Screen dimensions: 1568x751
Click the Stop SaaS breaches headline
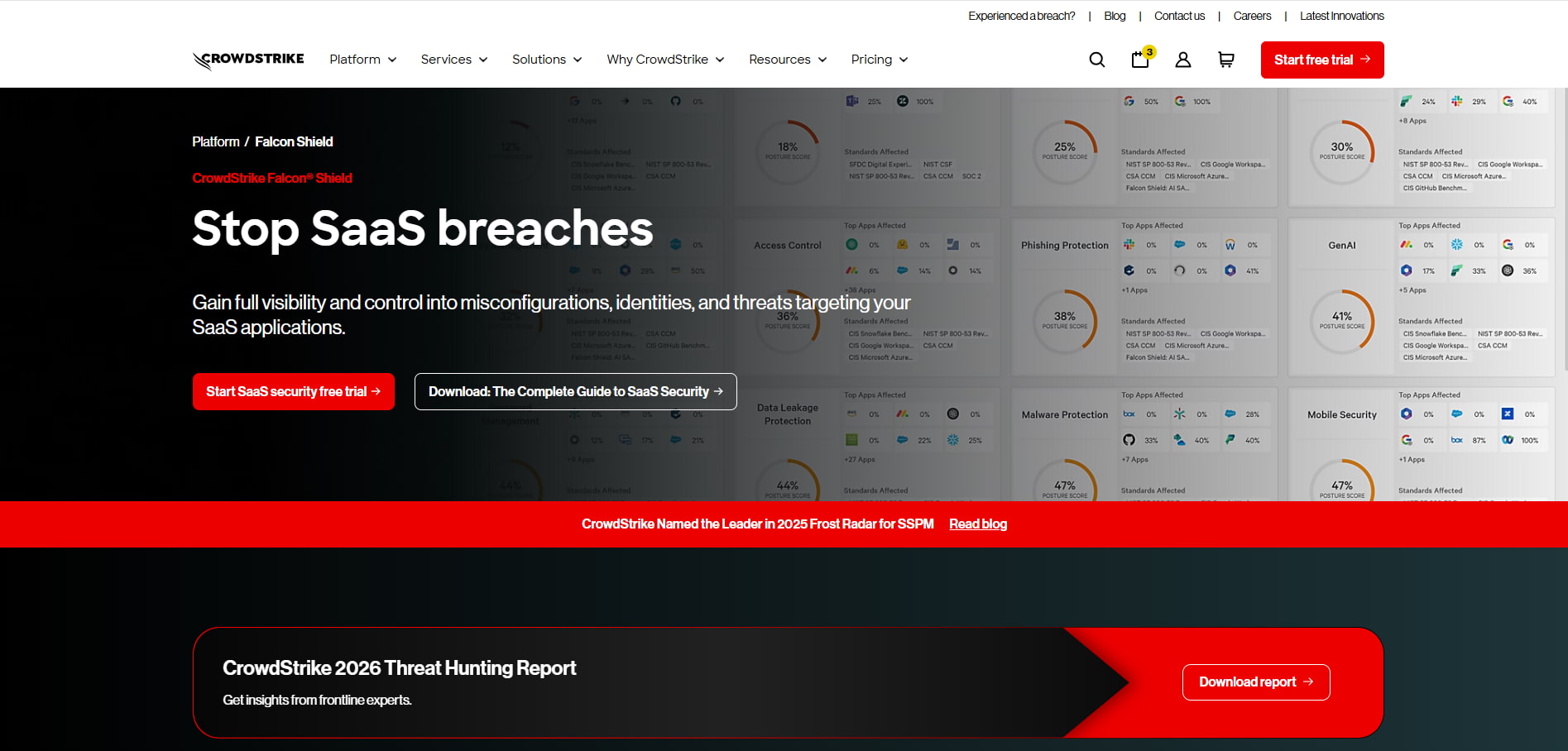(x=423, y=228)
